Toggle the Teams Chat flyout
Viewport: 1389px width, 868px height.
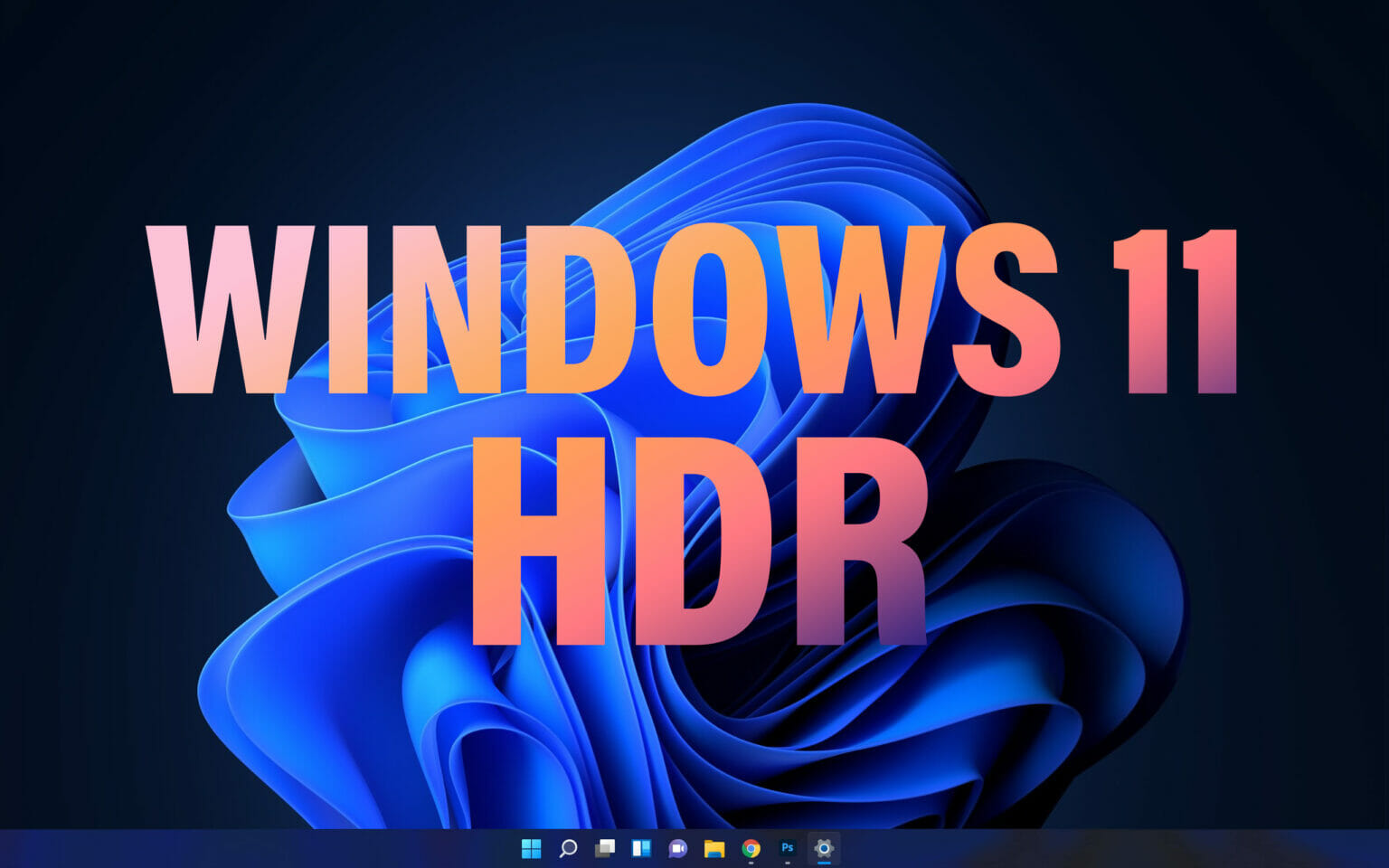pos(676,850)
